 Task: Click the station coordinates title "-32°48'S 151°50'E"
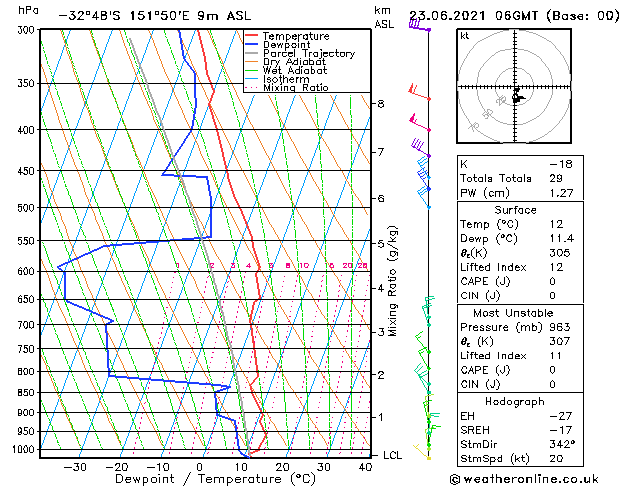tap(130, 16)
